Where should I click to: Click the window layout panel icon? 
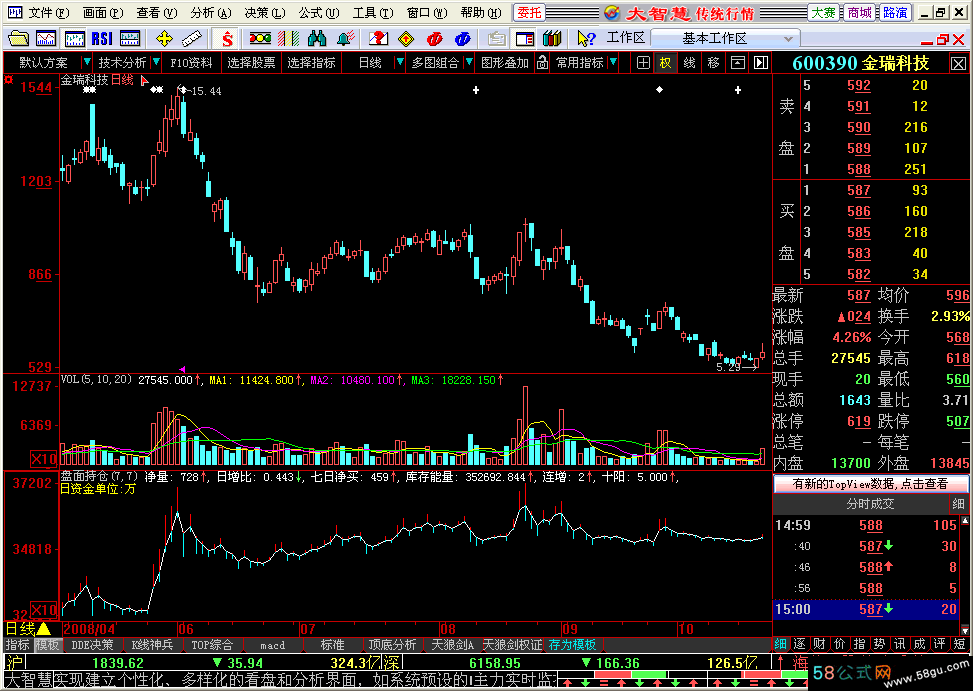point(524,38)
